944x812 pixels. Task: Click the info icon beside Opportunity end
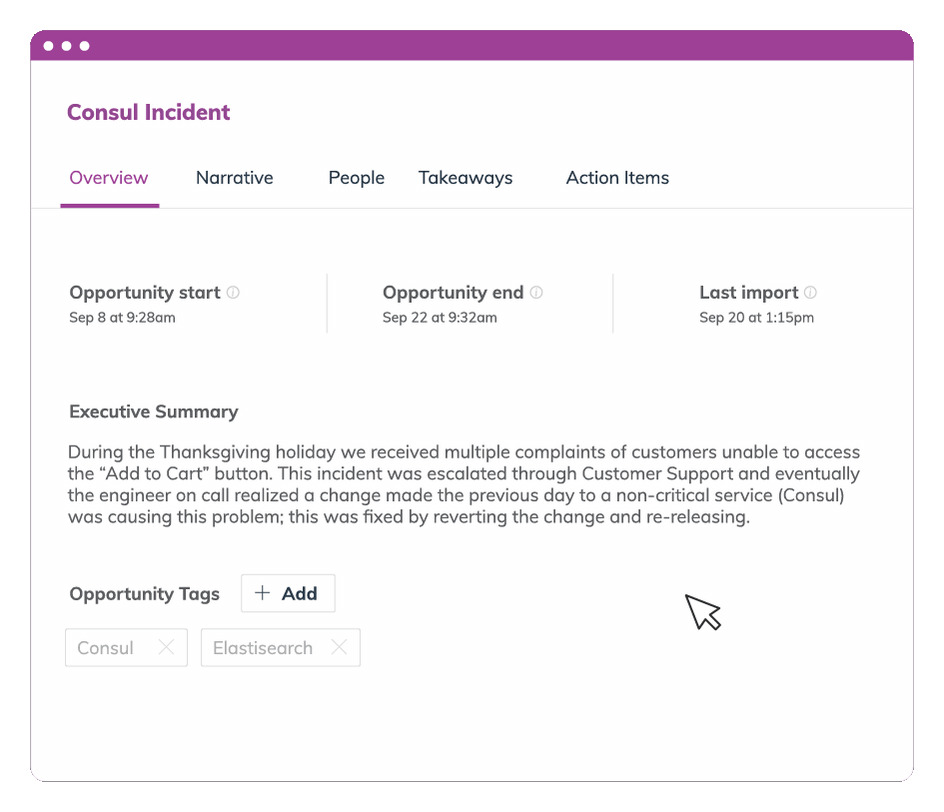[x=536, y=293]
